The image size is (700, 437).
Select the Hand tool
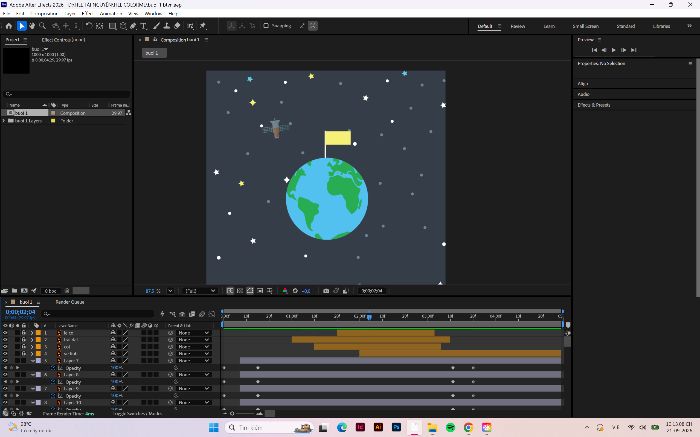[x=32, y=26]
